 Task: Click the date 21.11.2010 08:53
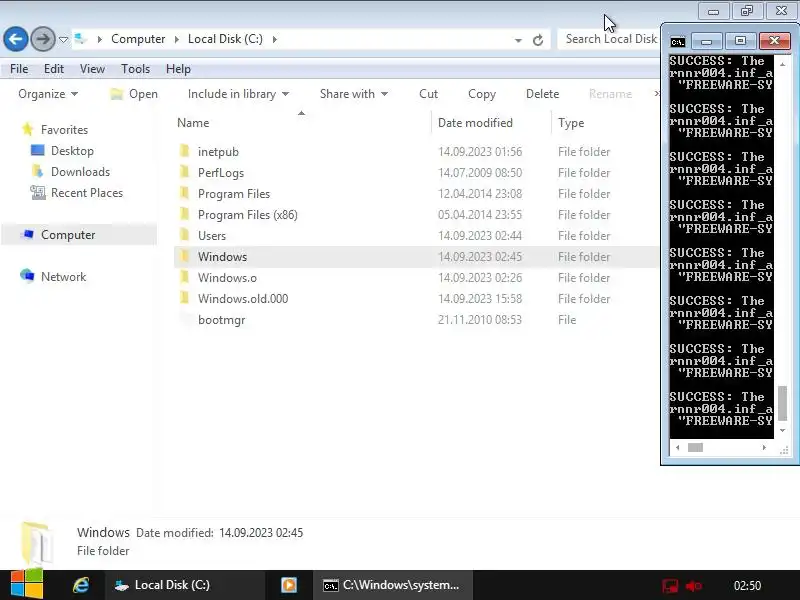tap(480, 320)
